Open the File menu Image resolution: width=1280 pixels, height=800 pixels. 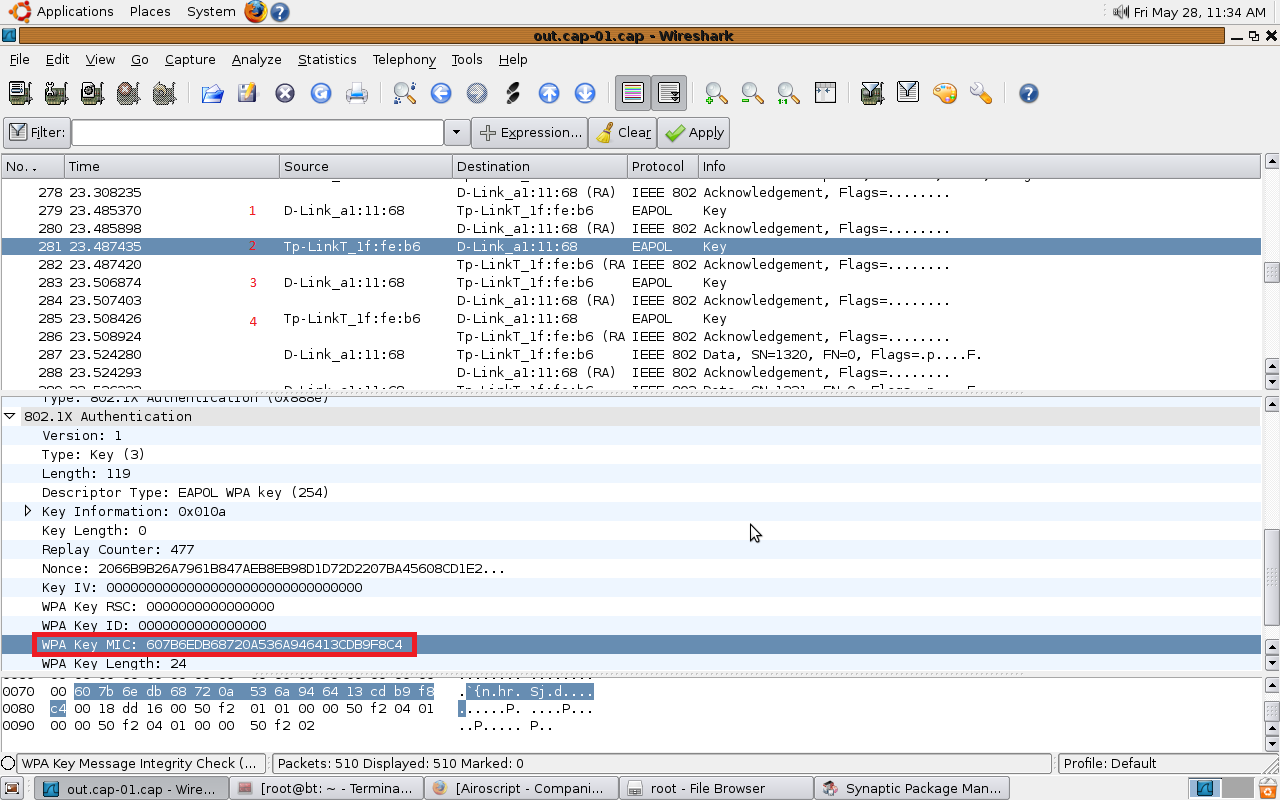tap(20, 59)
